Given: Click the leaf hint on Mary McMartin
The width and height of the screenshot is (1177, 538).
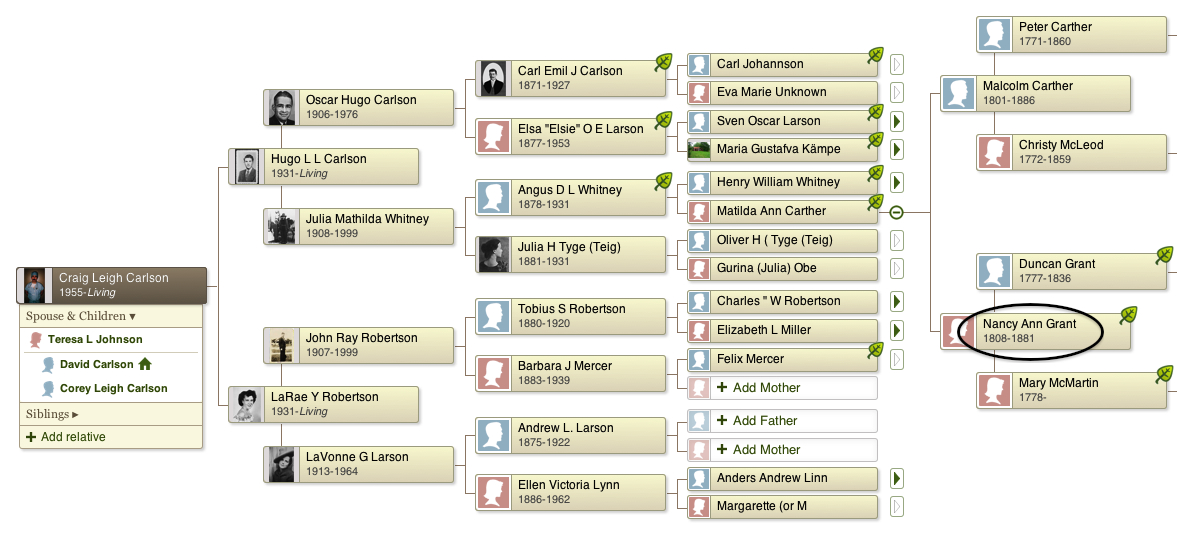Looking at the screenshot, I should 1164,374.
